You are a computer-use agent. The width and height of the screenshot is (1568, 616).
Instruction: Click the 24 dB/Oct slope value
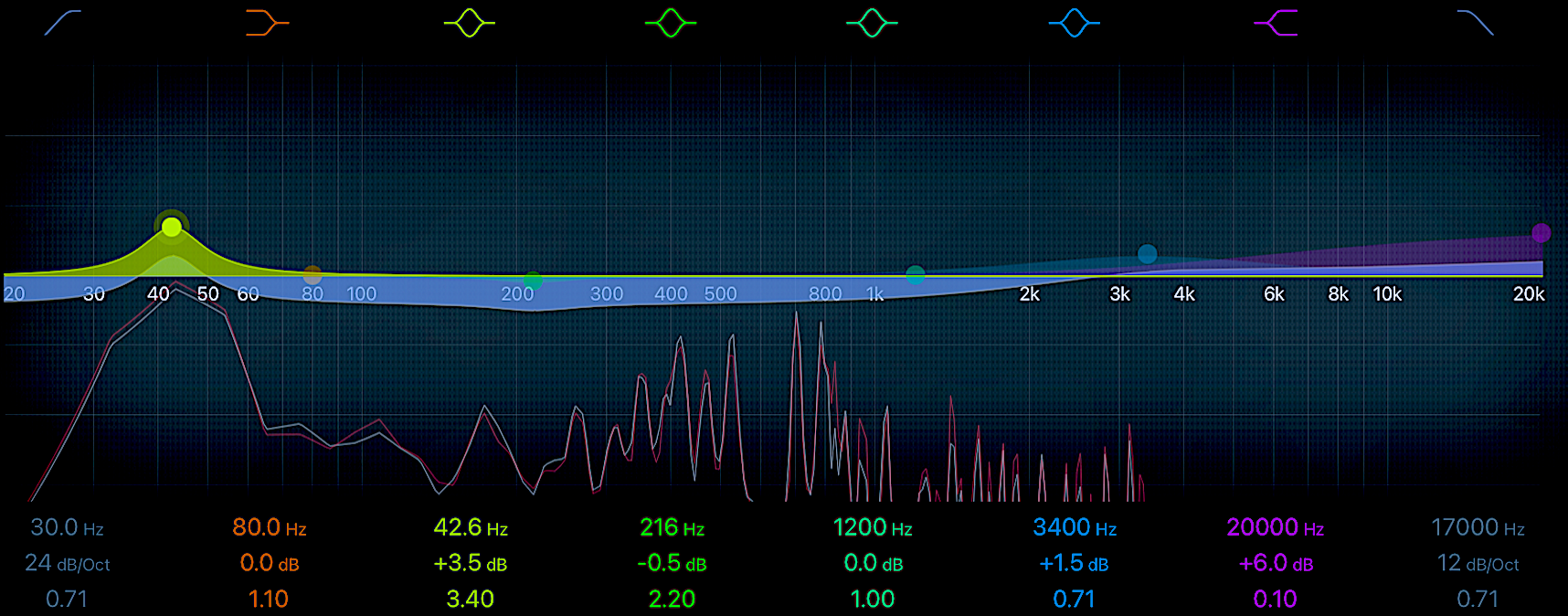pyautogui.click(x=67, y=563)
